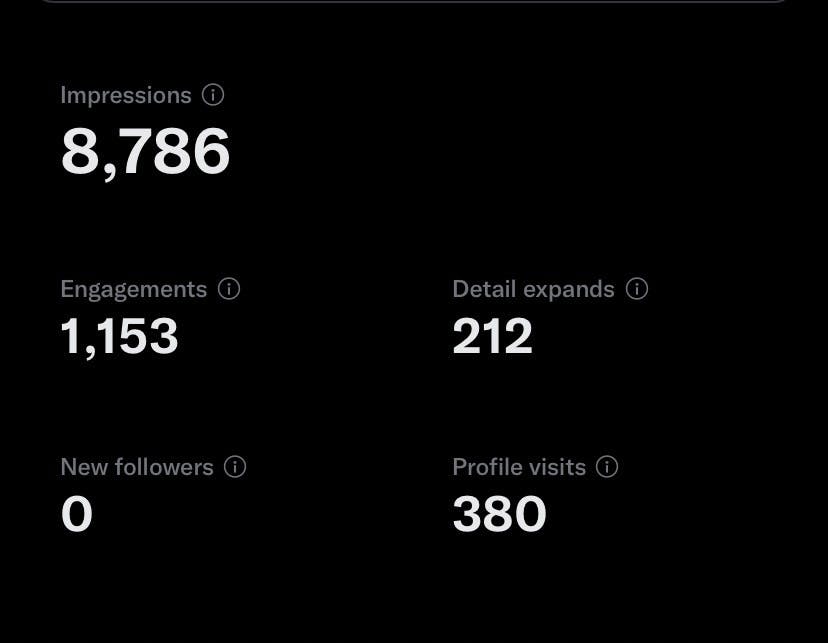
Task: Click the 0 new followers value
Action: point(77,514)
